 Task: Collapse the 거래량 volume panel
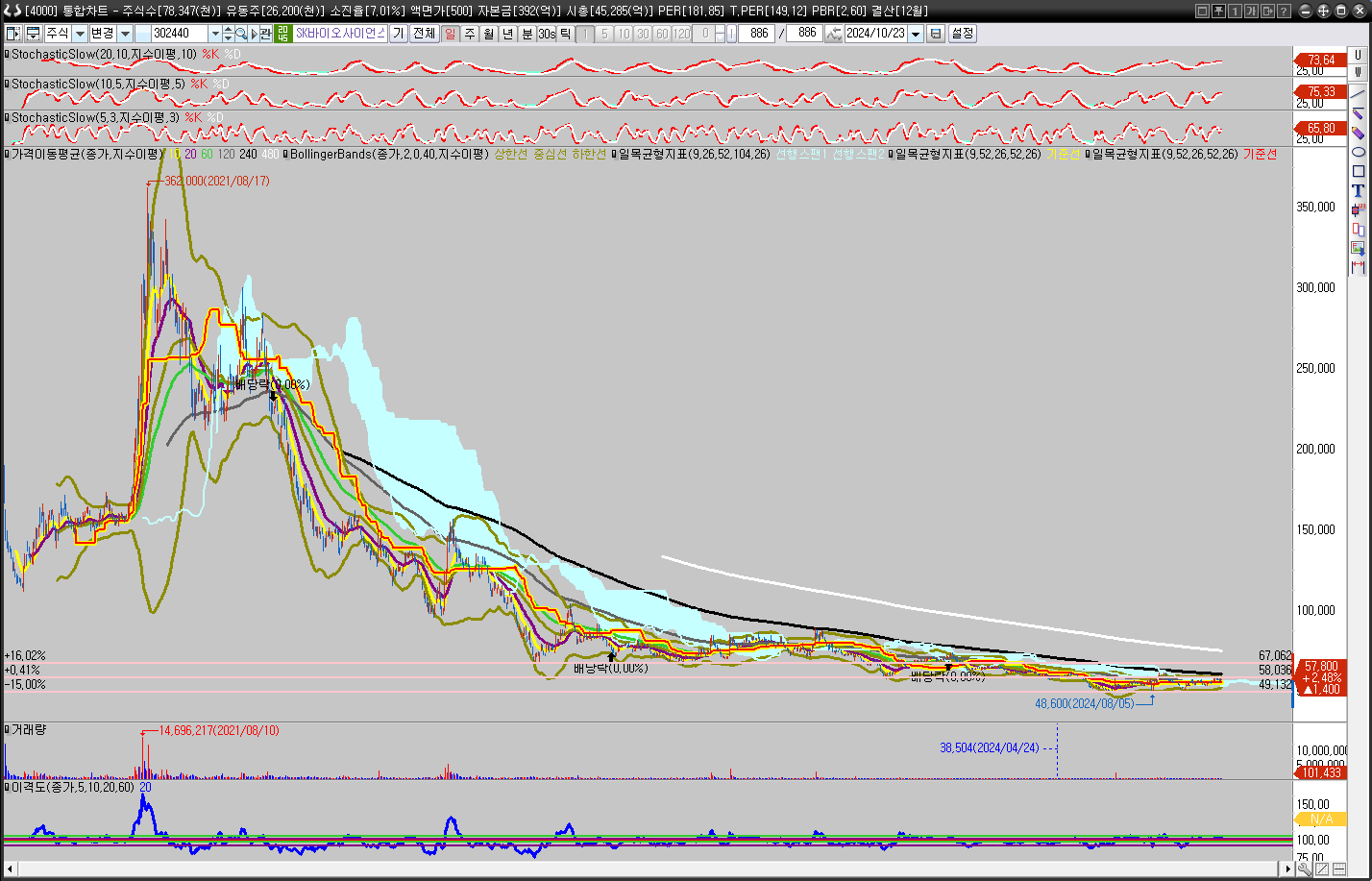[x=7, y=730]
